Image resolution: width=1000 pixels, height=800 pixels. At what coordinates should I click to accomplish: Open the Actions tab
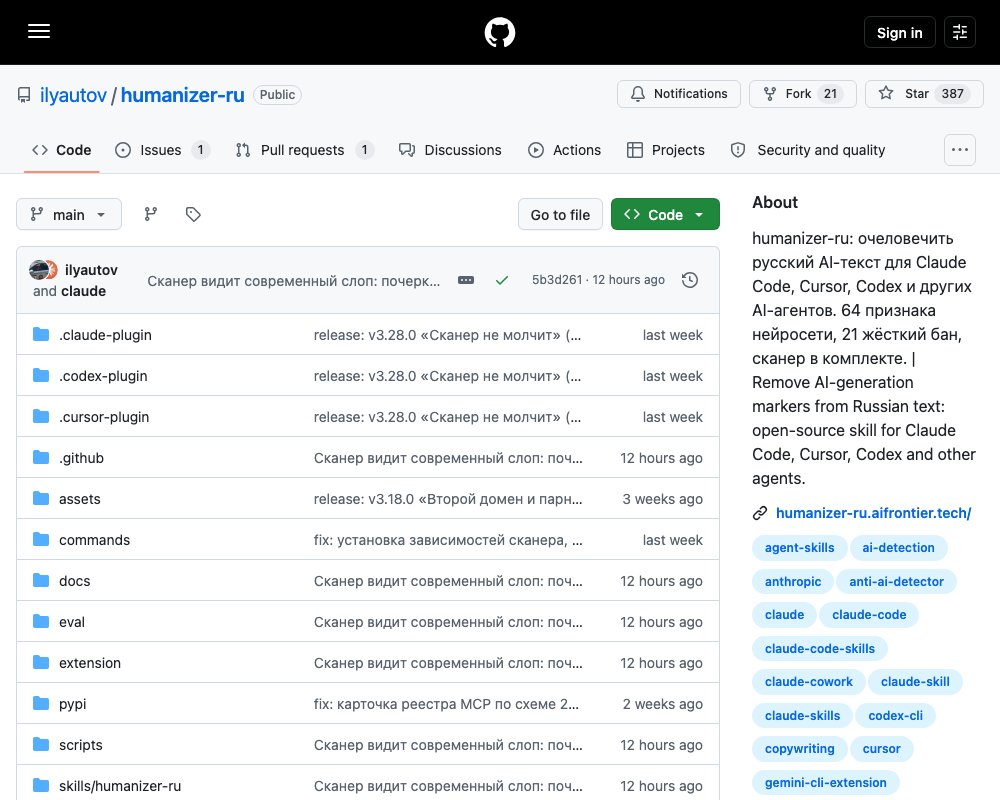click(564, 150)
